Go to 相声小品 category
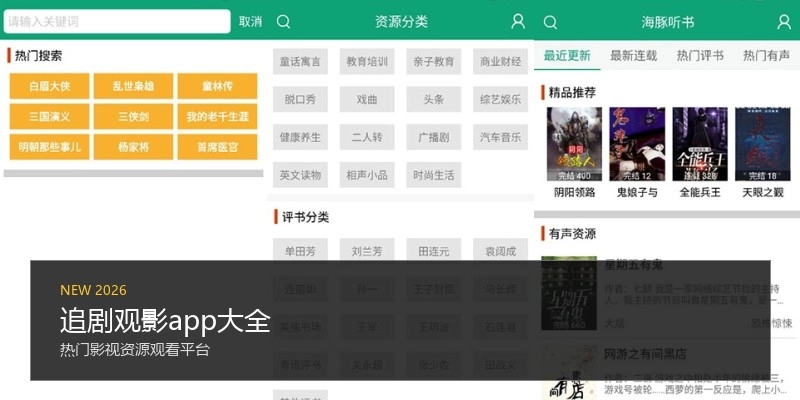 [367, 175]
